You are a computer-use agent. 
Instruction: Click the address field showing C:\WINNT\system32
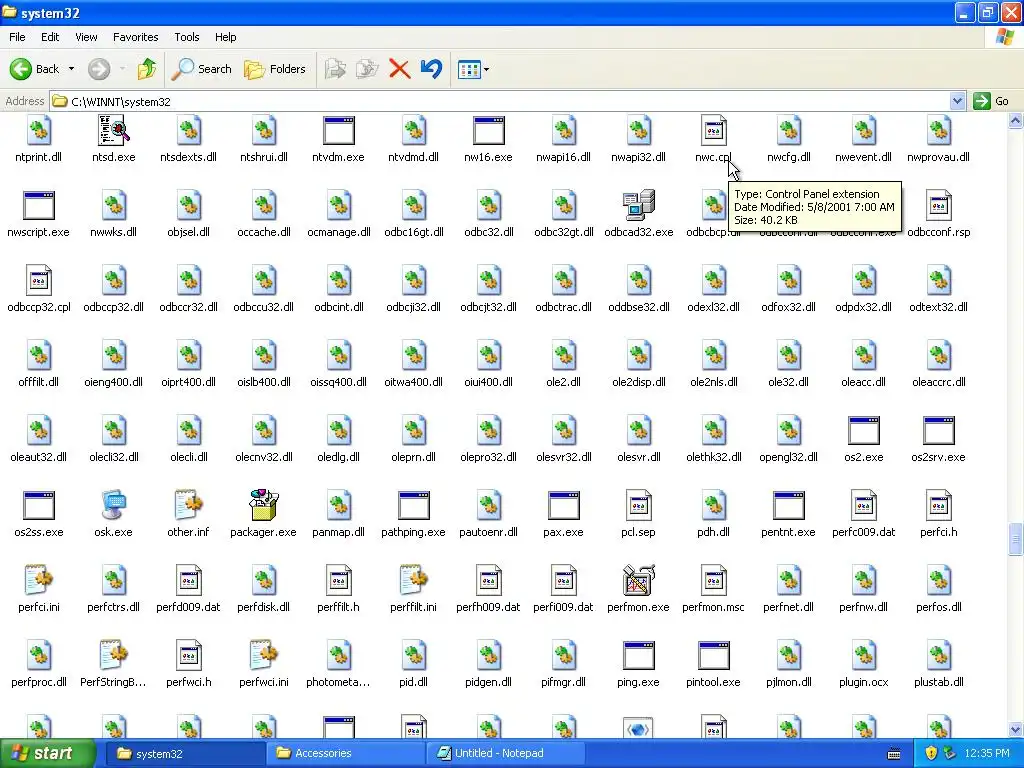[500, 101]
